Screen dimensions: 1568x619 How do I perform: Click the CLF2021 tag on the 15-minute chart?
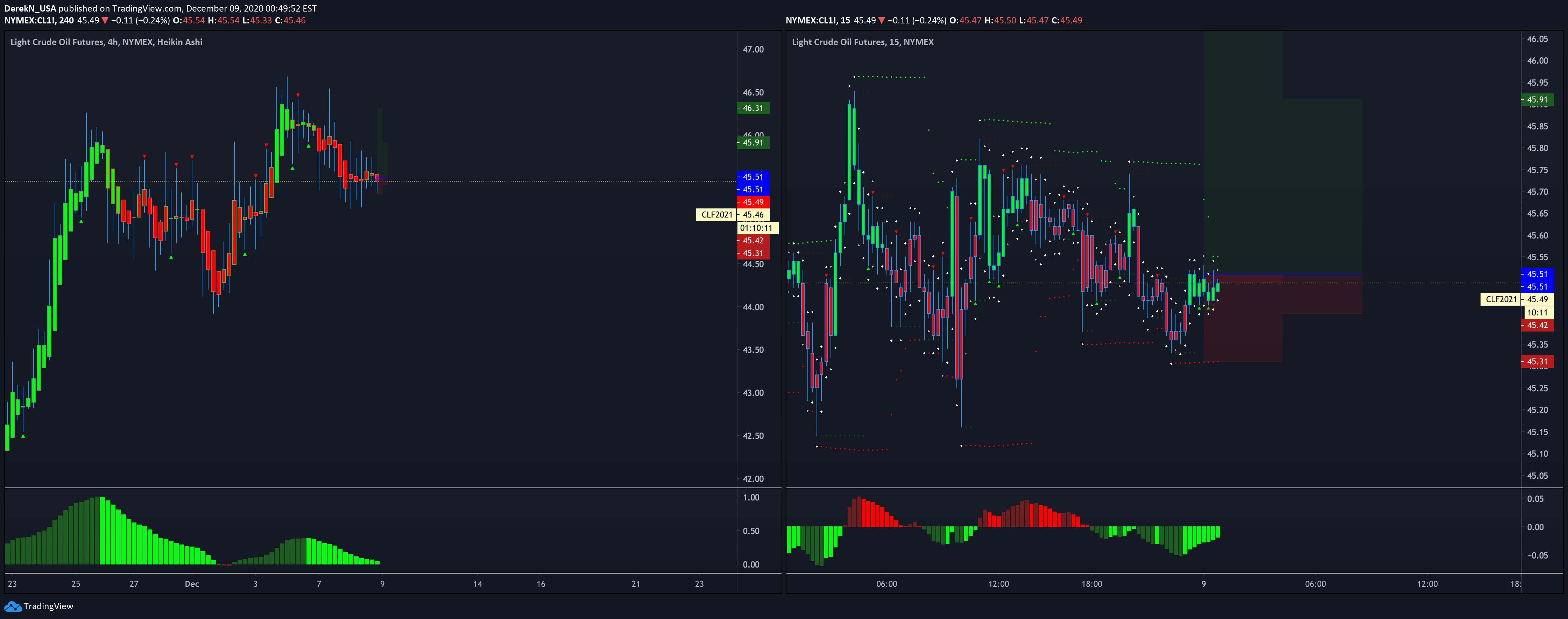coord(1500,299)
